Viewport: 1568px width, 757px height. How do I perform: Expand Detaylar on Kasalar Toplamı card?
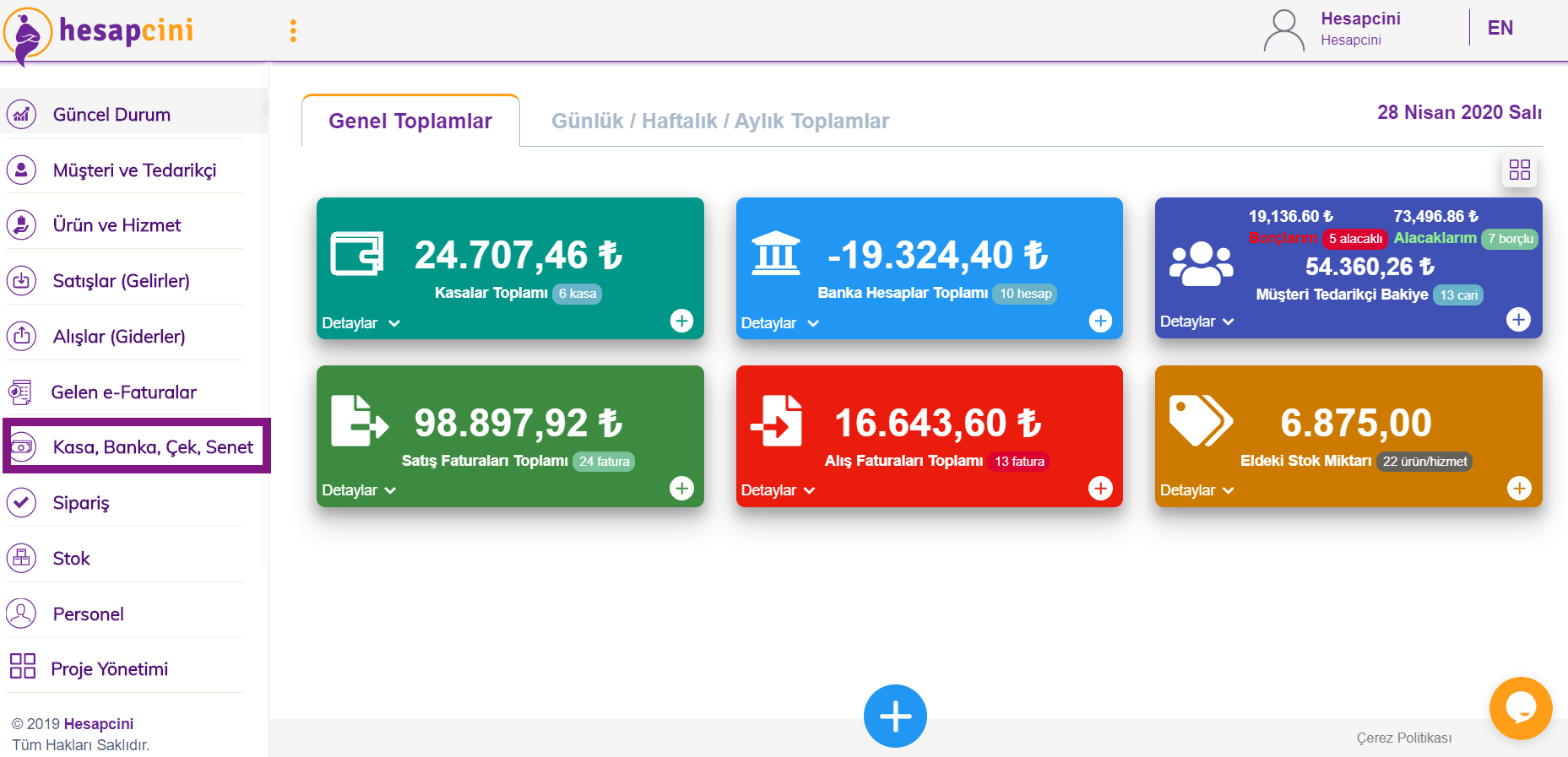coord(361,323)
